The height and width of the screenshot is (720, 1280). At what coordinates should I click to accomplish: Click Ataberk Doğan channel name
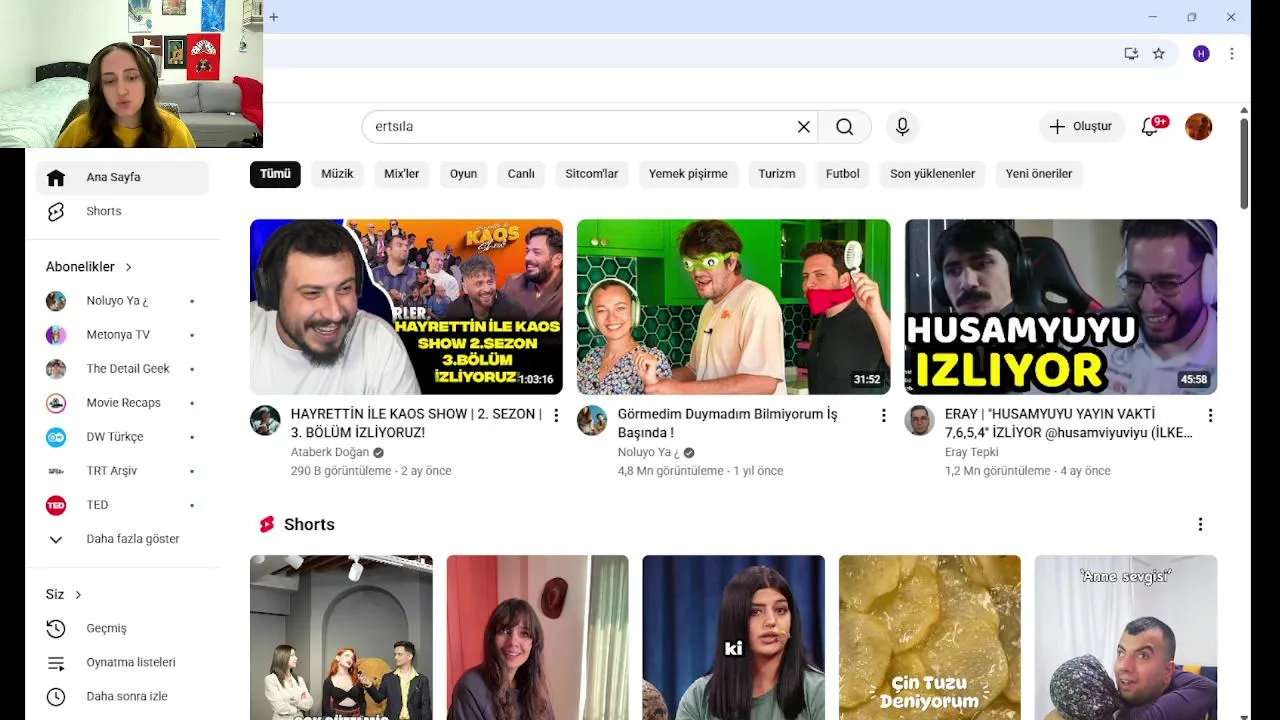pyautogui.click(x=330, y=452)
